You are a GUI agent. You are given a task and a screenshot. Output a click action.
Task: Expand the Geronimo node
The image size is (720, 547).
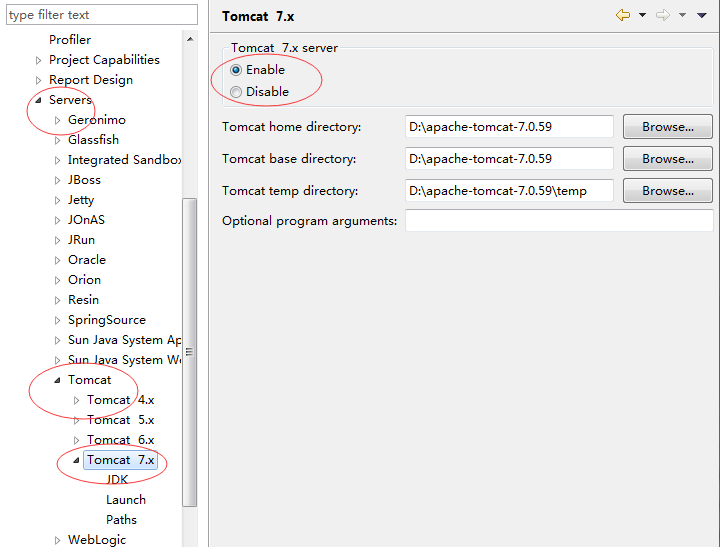point(57,120)
